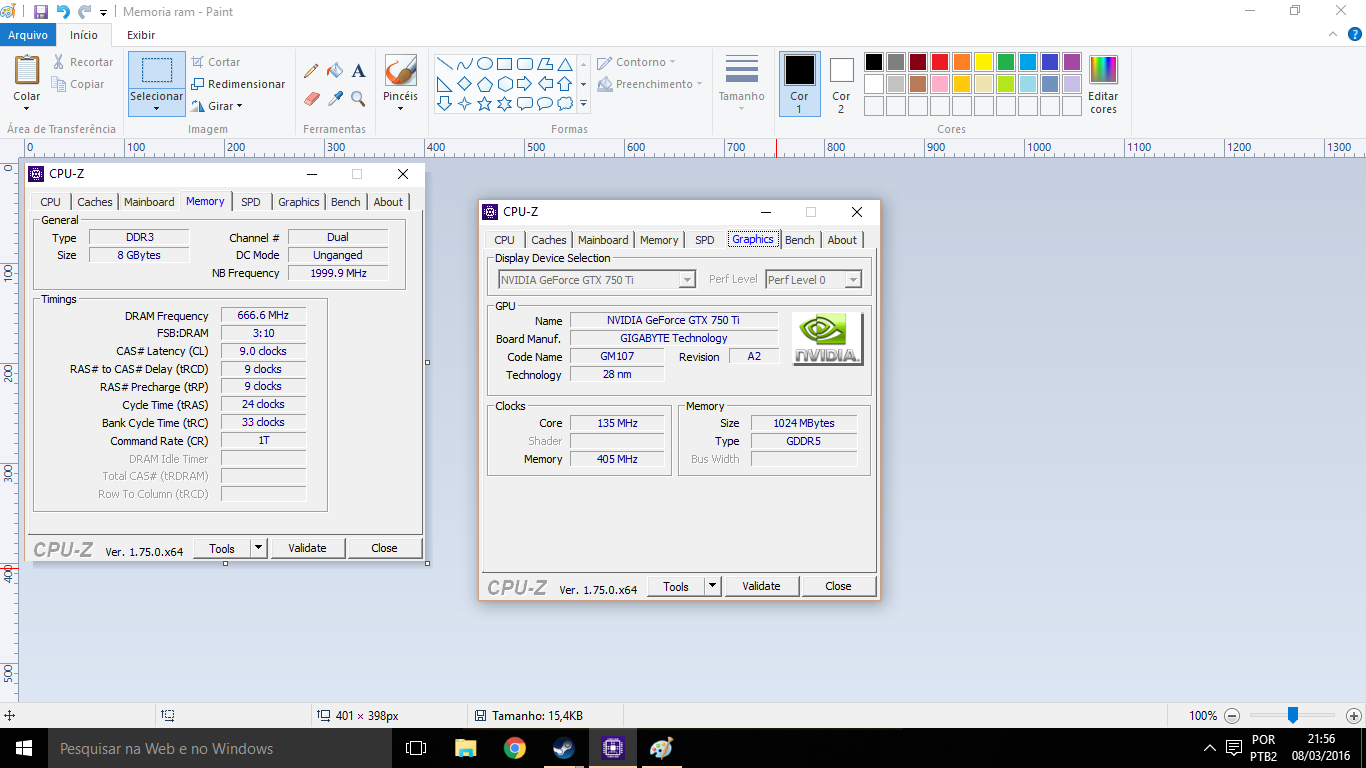Select the Color picker eyedropper tool
The height and width of the screenshot is (768, 1366).
[x=335, y=98]
